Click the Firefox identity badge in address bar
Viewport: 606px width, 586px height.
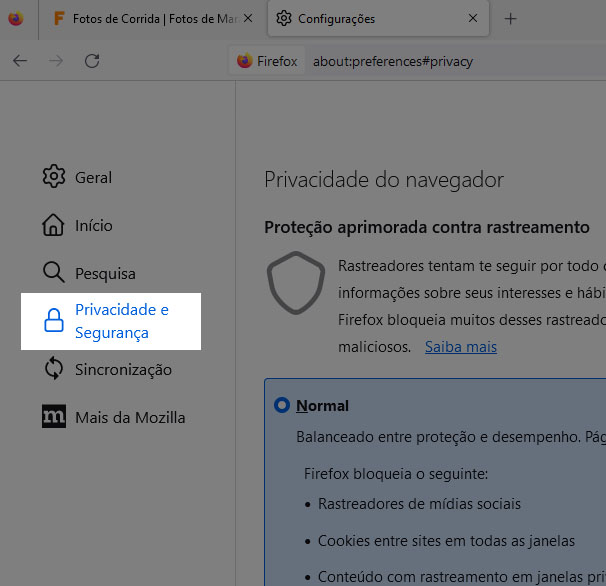(x=267, y=61)
